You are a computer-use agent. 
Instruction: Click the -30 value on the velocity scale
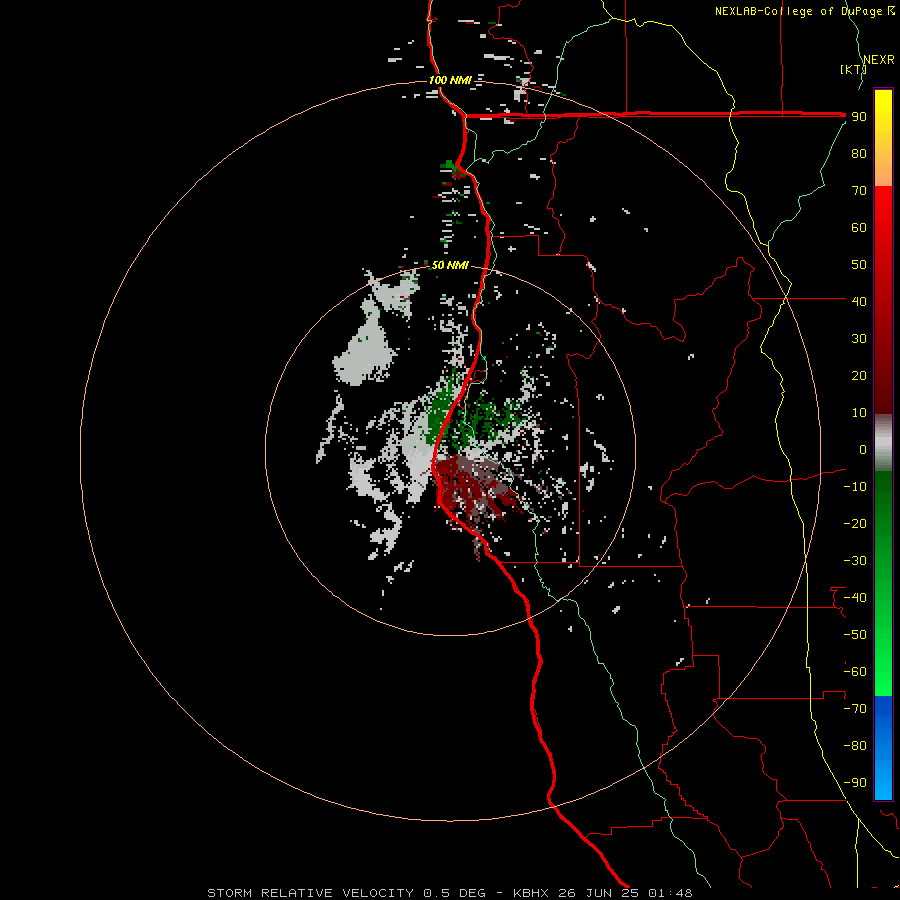[855, 561]
